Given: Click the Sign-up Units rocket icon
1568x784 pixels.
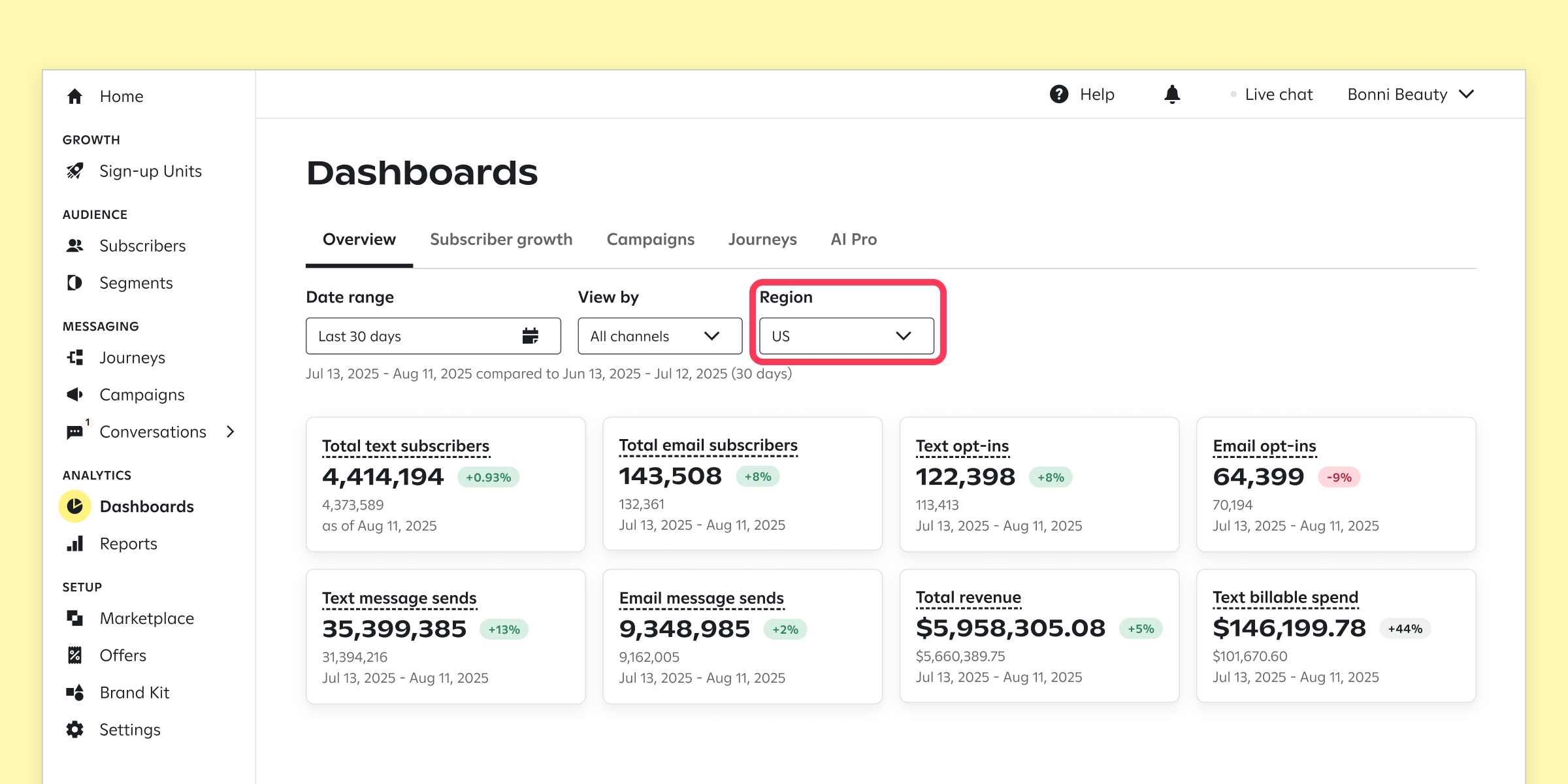Looking at the screenshot, I should click(75, 171).
